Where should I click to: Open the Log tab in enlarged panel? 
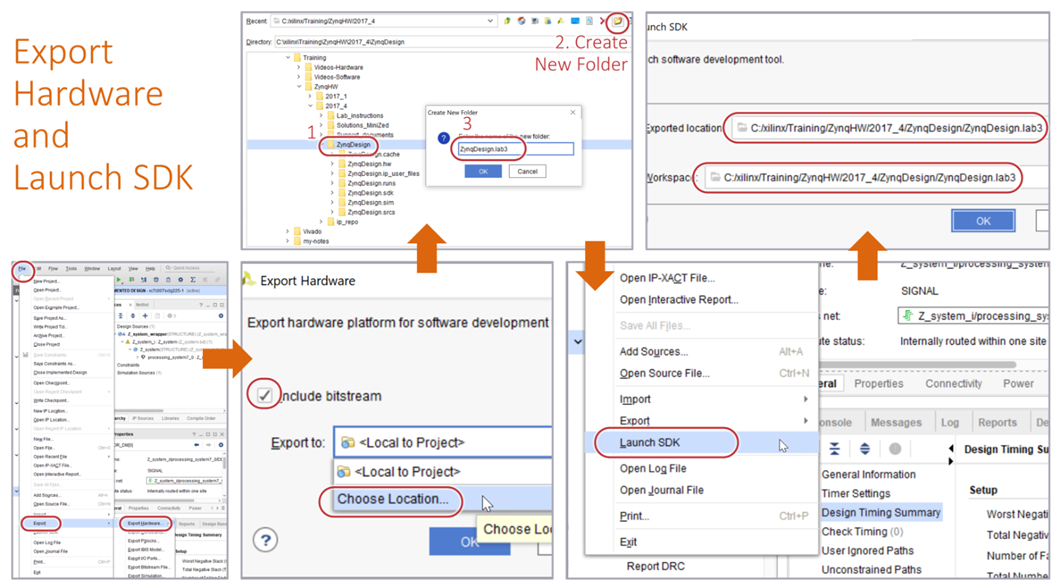[950, 422]
